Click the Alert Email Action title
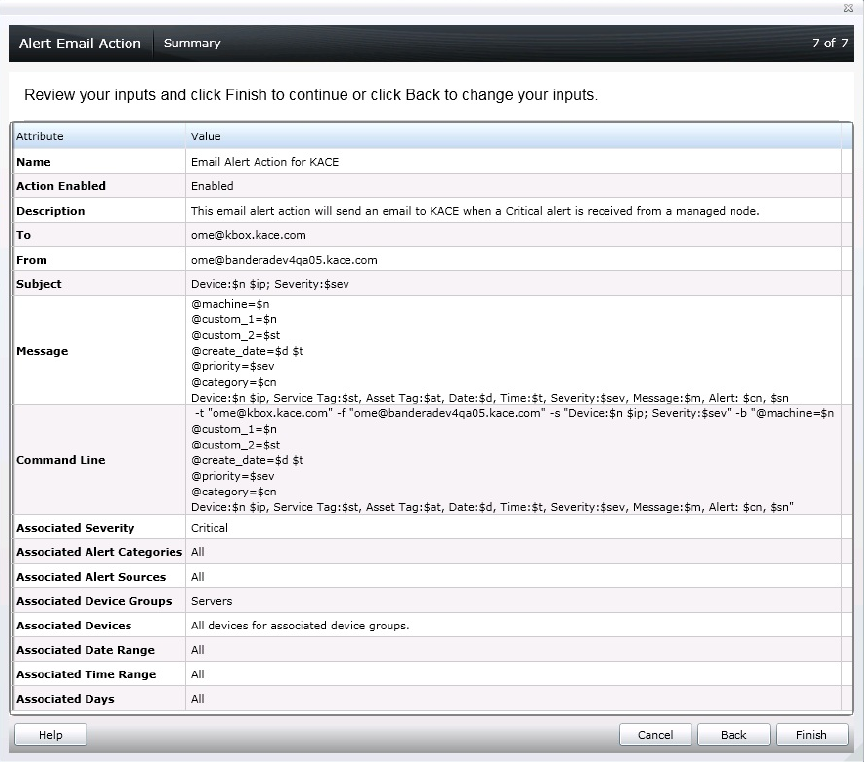Image resolution: width=864 pixels, height=762 pixels. pos(80,43)
